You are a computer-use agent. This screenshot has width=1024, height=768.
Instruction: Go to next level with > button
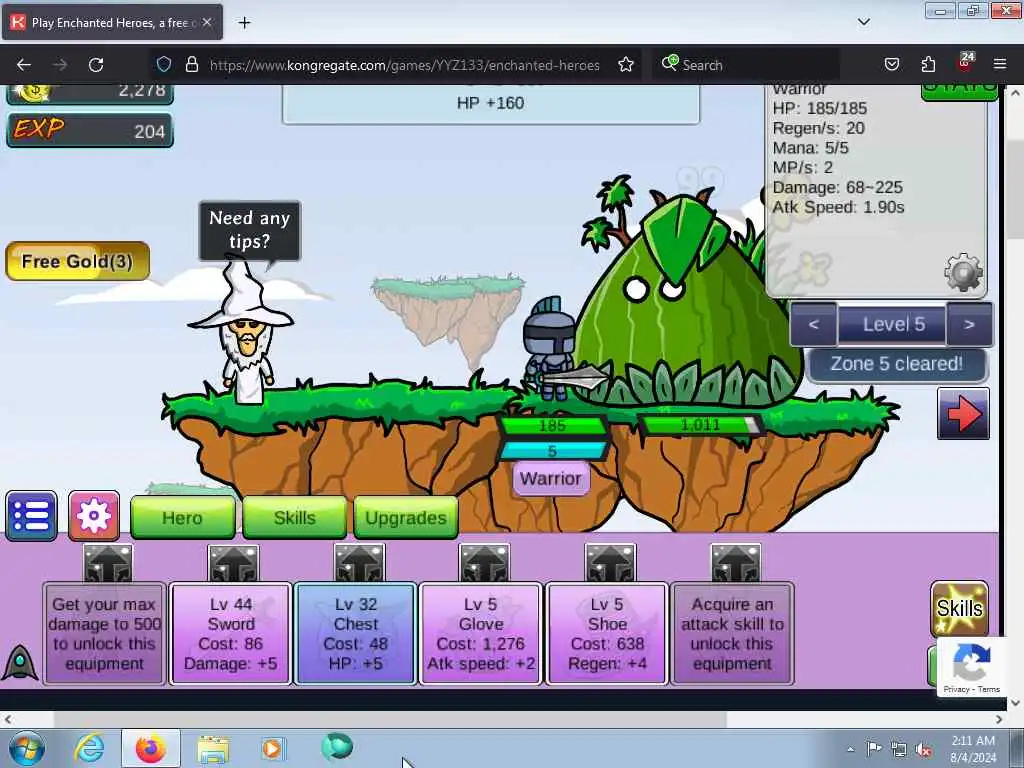tap(969, 325)
